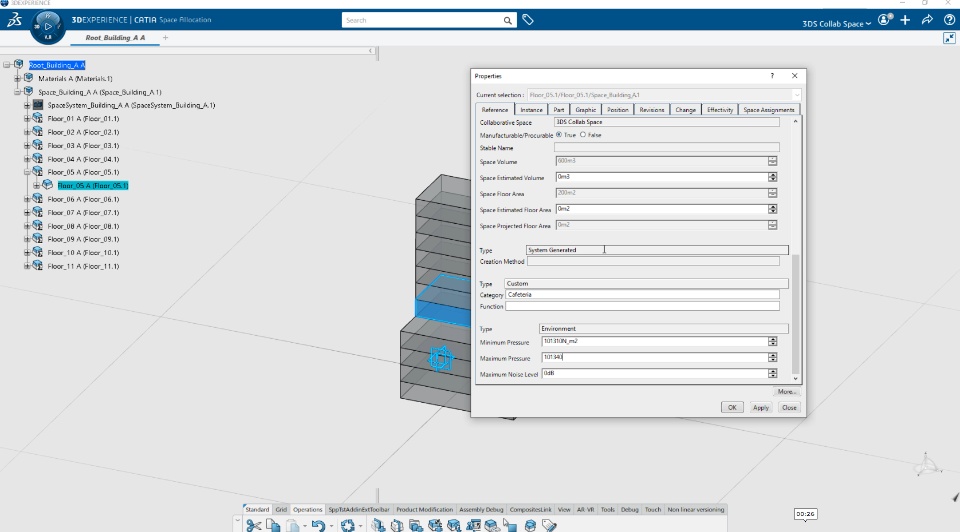The width and height of the screenshot is (960, 532).
Task: Click the SpaceSystem_Building_A node icon
Action: [38, 105]
